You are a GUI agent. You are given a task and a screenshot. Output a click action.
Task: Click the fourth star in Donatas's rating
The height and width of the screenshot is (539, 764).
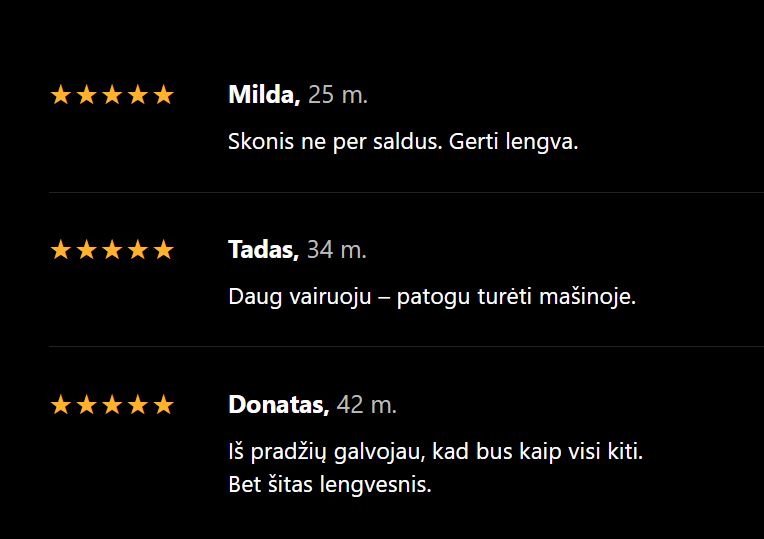138,405
